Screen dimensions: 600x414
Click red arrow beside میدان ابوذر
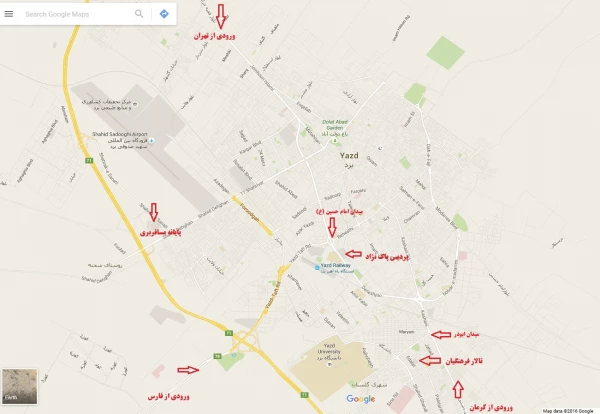441,335
